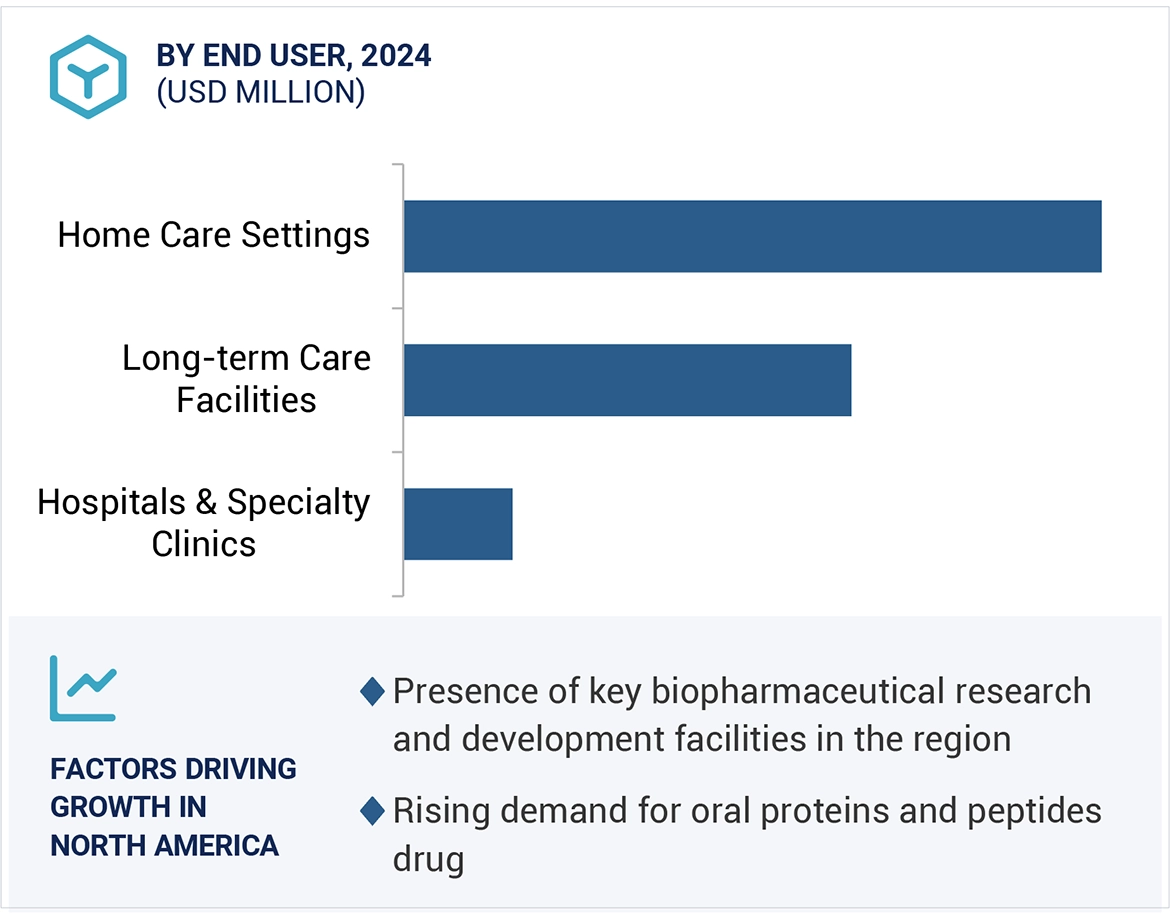Screen dimensions: 1170x914
Task: Click 'FACTORS DRIVING GROWTH IN NORTH AMERICA' heading
Action: point(173,807)
